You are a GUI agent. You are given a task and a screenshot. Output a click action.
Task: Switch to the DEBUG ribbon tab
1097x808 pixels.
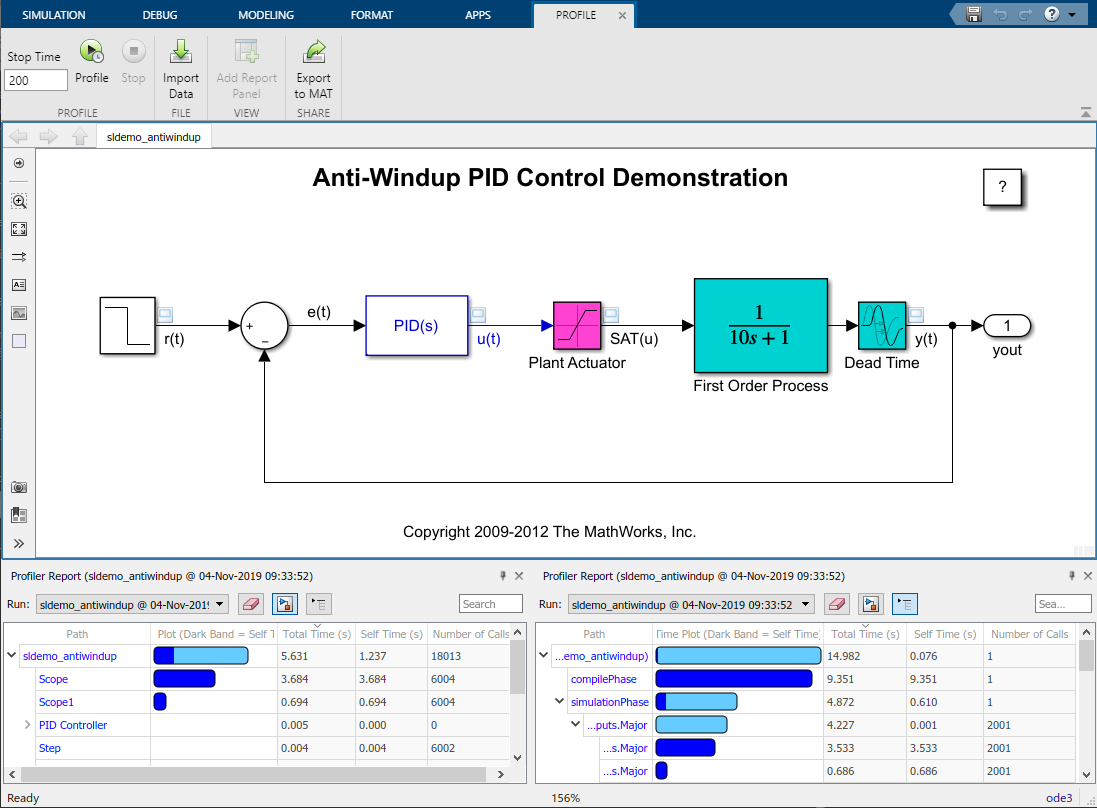pyautogui.click(x=161, y=14)
